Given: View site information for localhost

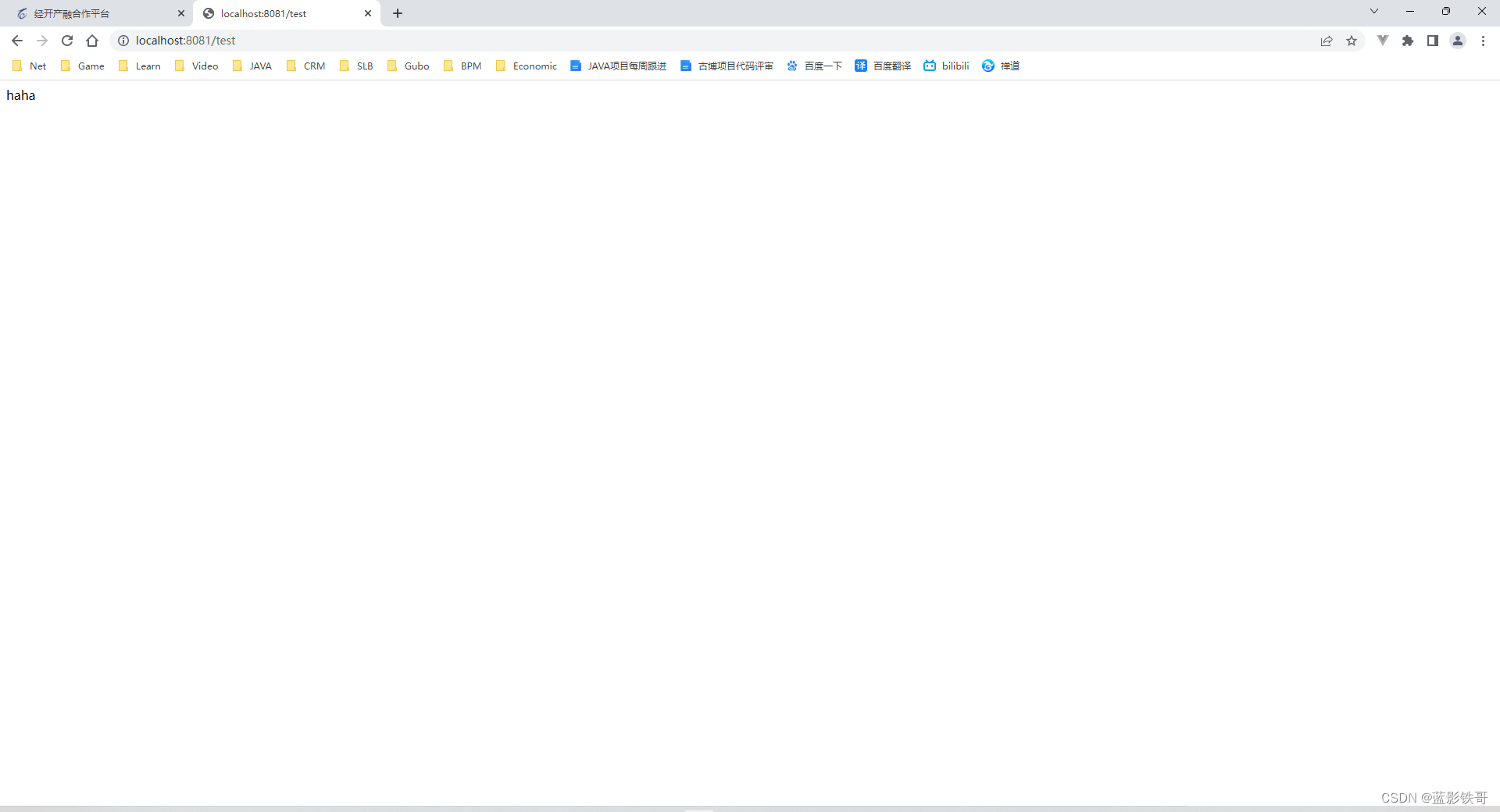Looking at the screenshot, I should [123, 41].
